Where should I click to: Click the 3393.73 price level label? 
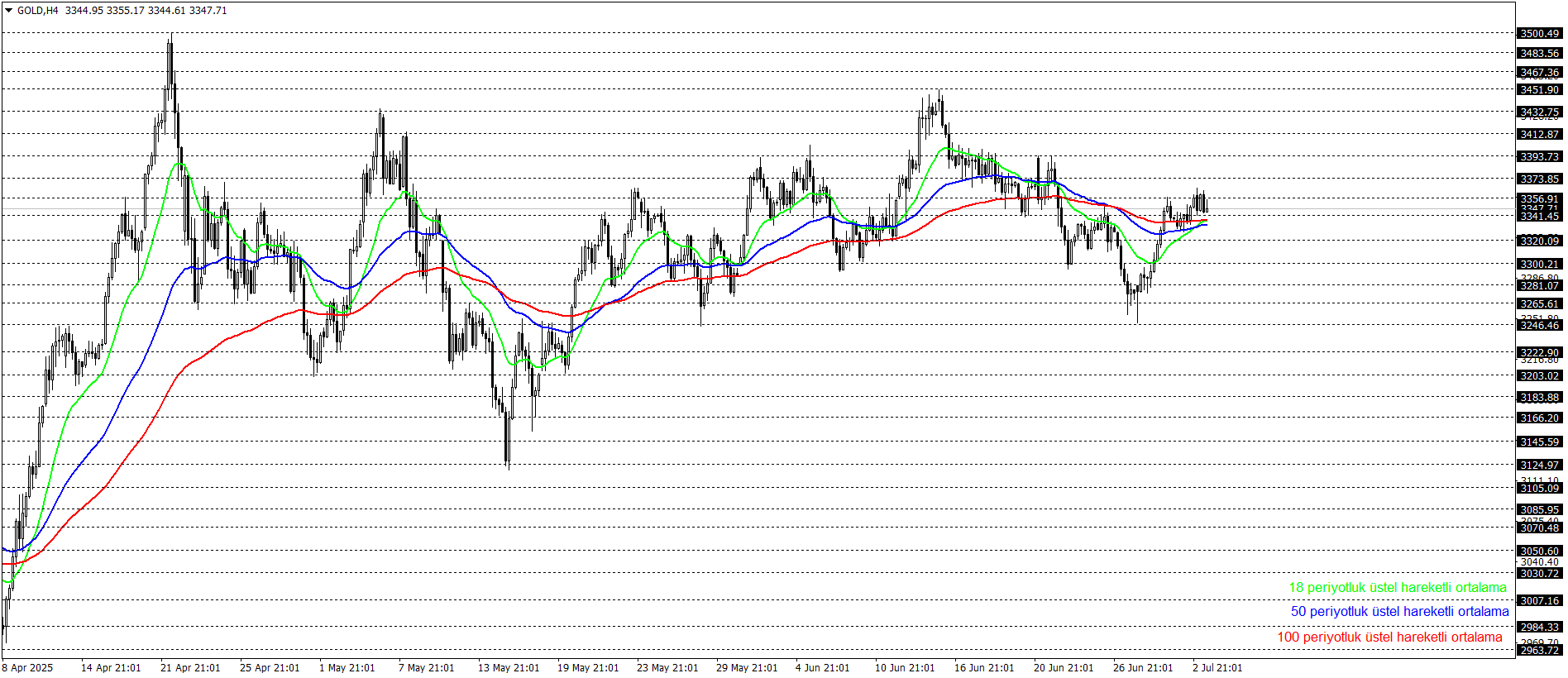1540,157
